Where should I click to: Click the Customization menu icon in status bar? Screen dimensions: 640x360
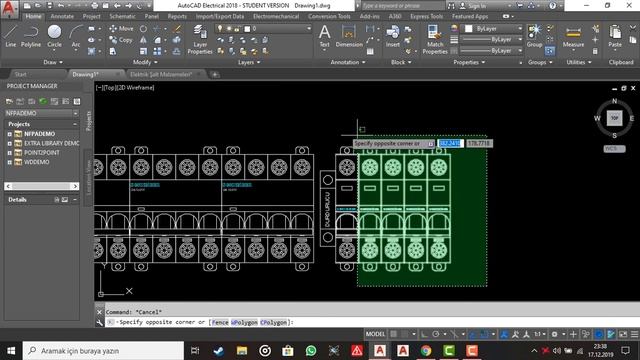coord(634,334)
